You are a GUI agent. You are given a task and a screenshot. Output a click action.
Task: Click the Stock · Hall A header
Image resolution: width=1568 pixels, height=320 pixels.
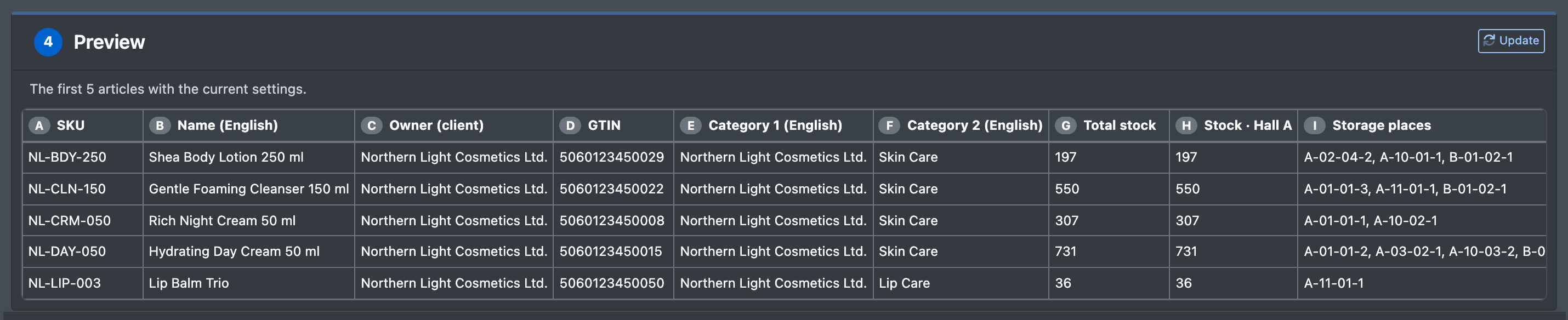click(1234, 125)
